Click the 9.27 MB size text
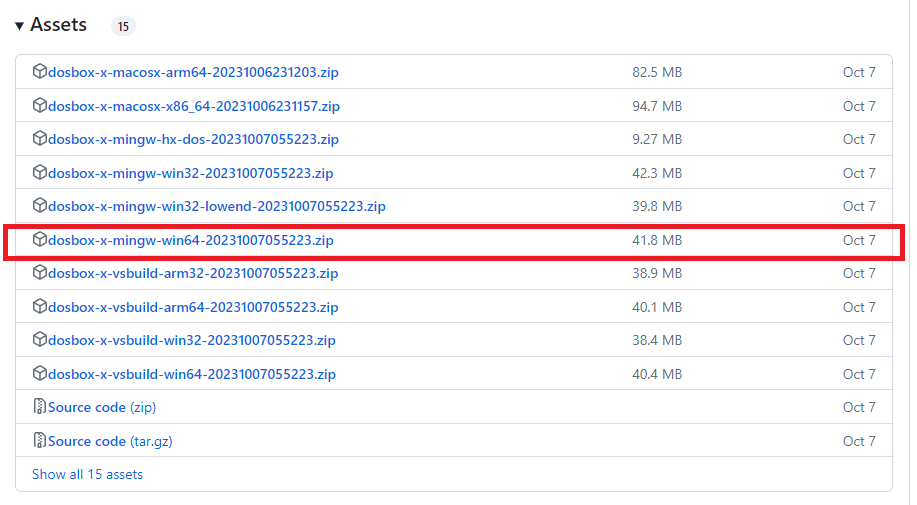 tap(657, 140)
